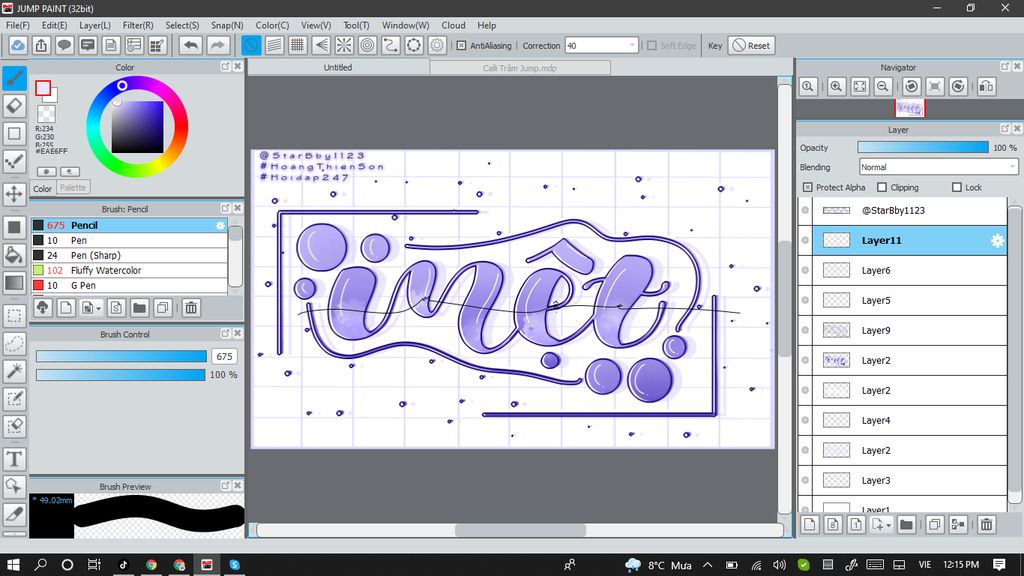This screenshot has height=576, width=1024.
Task: Select the Magic Wand tool
Action: tap(14, 371)
